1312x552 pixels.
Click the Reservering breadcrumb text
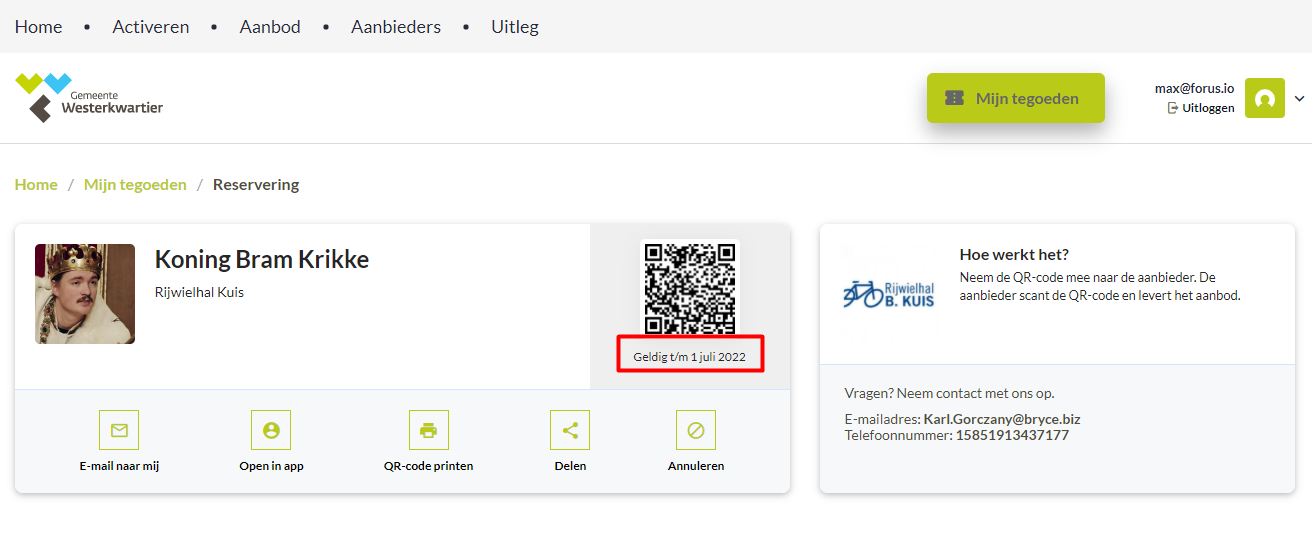coord(256,184)
